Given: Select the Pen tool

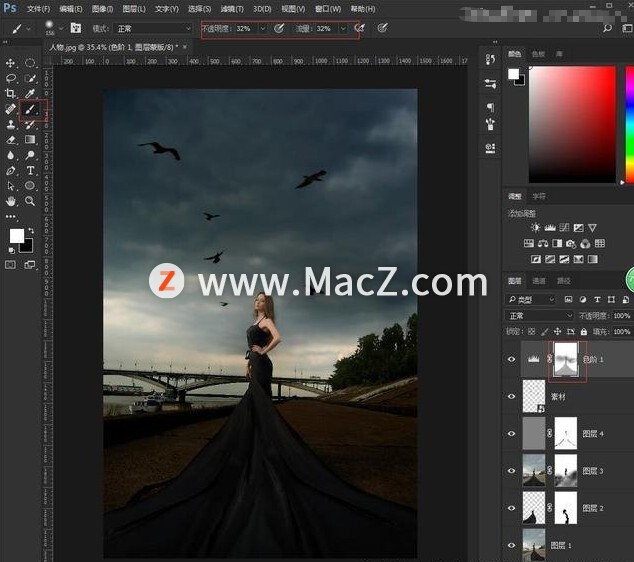Looking at the screenshot, I should [x=10, y=171].
